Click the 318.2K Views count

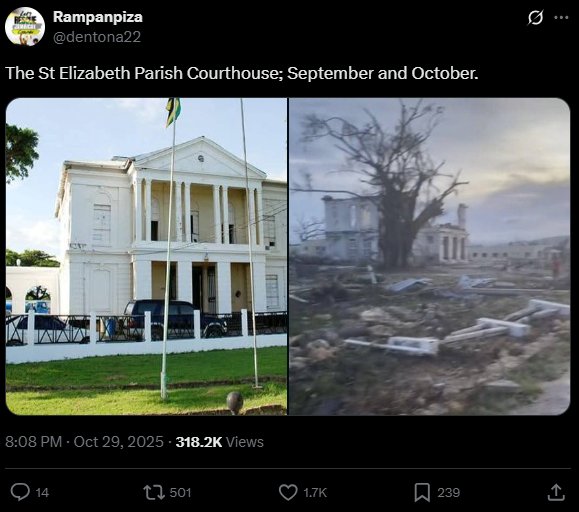[x=220, y=442]
